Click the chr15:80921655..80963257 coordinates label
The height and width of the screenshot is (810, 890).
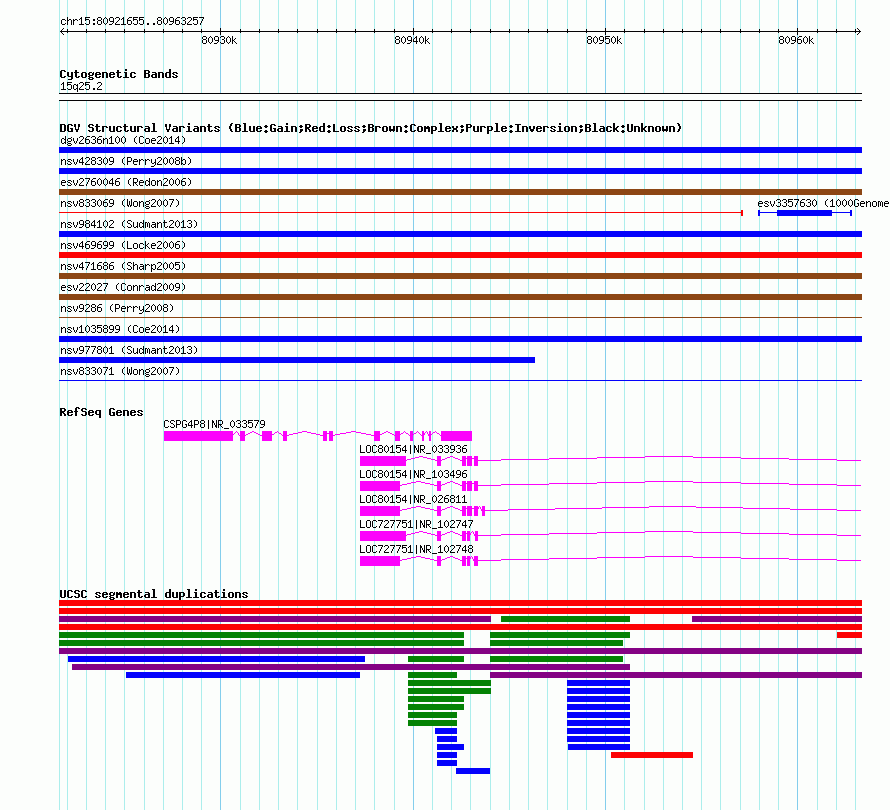coord(132,21)
